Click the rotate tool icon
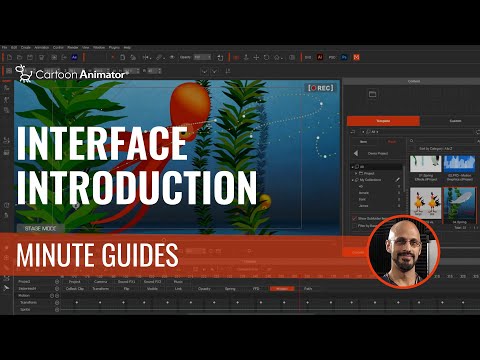The height and width of the screenshot is (360, 480). pyautogui.click(x=266, y=57)
